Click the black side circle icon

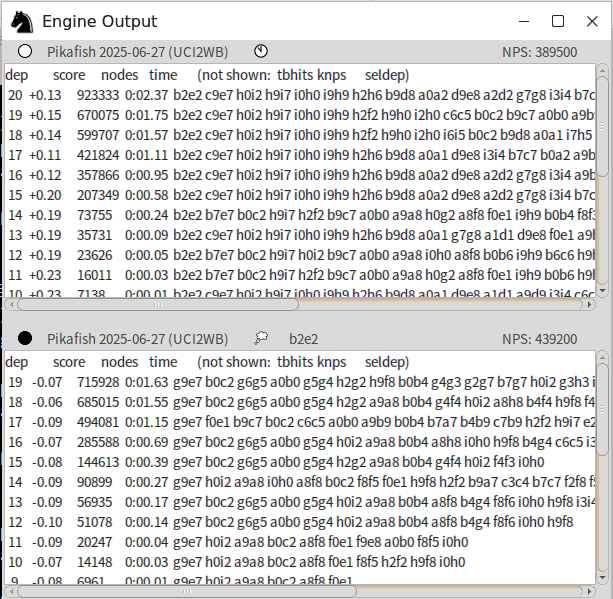click(x=25, y=339)
